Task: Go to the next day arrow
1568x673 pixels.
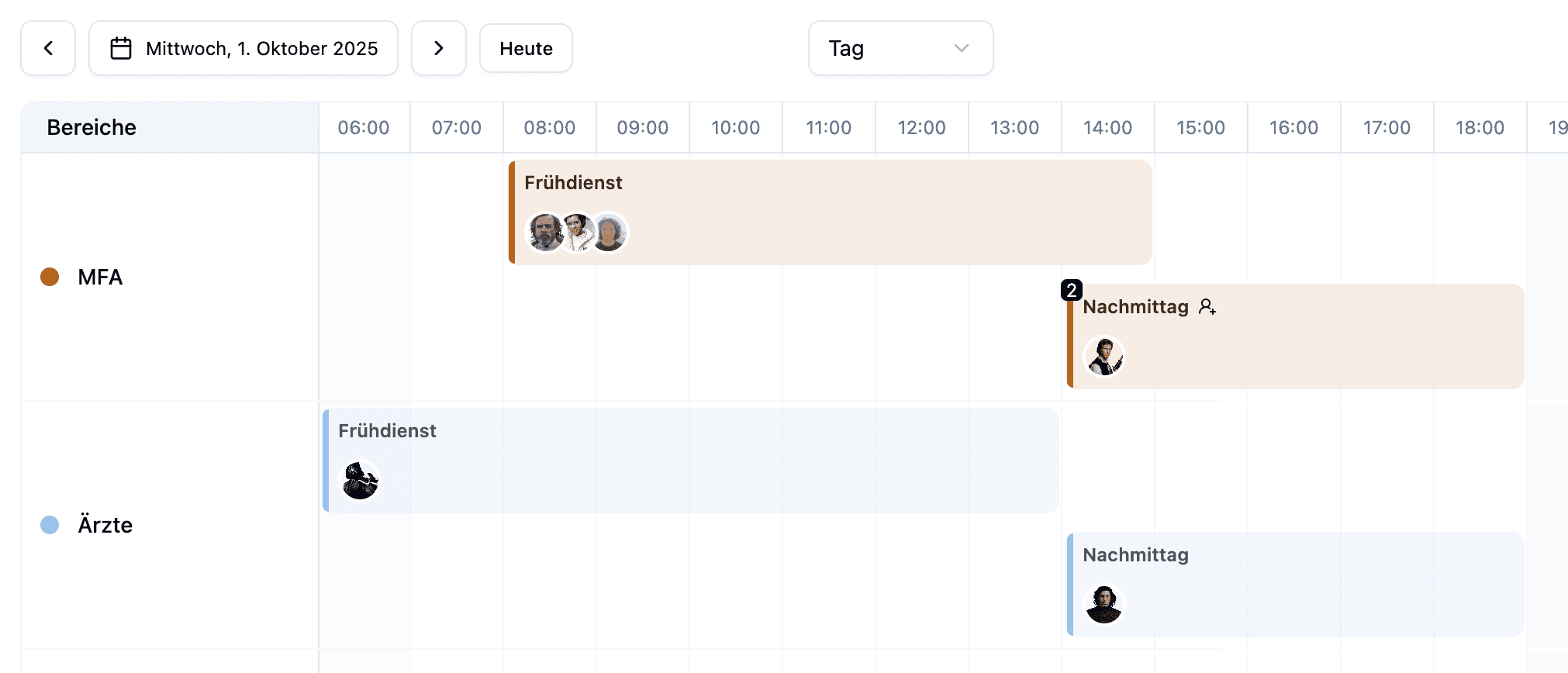Action: (x=439, y=48)
